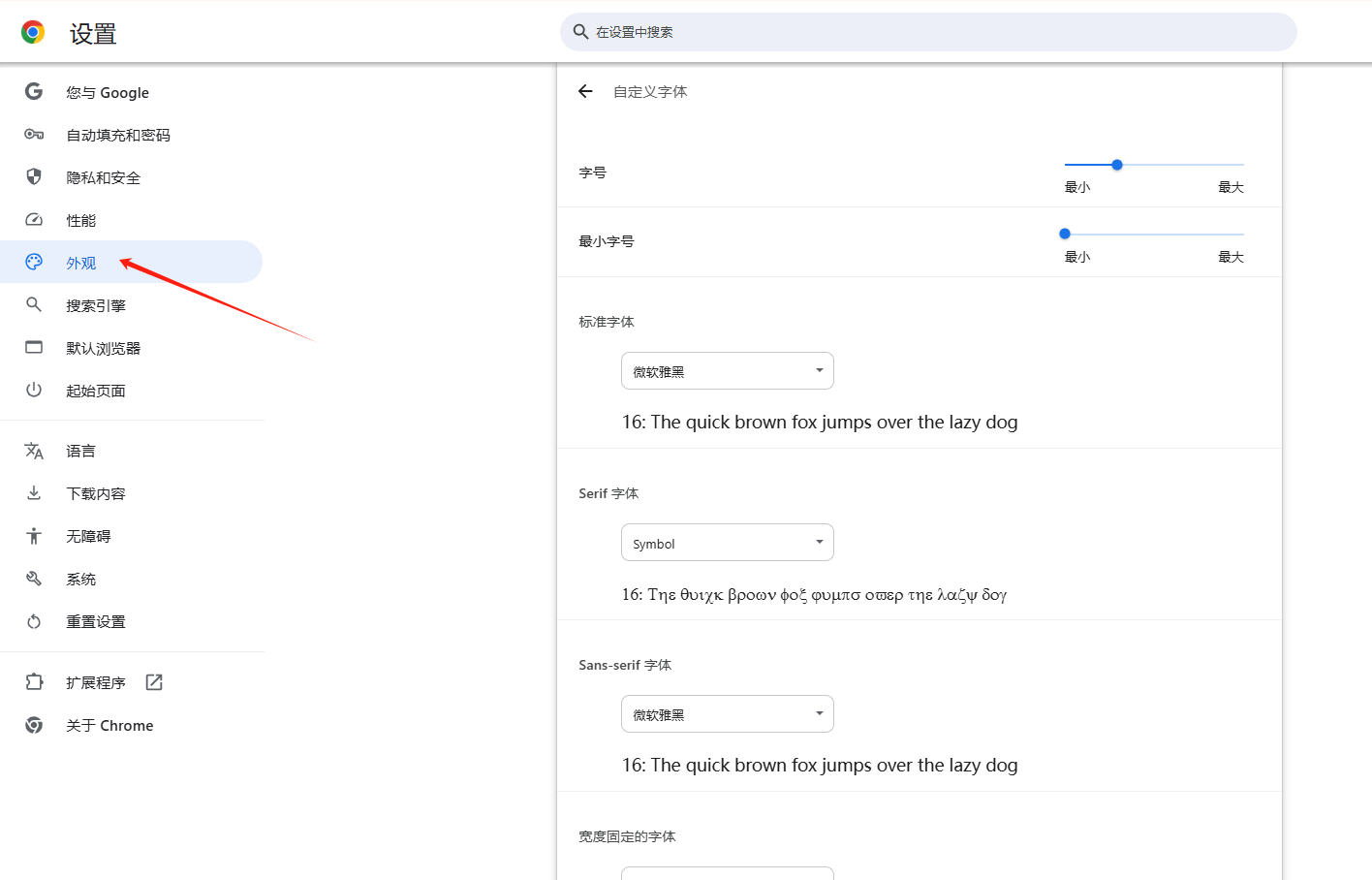Click the About Chrome icon
The height and width of the screenshot is (880, 1372).
[x=34, y=725]
